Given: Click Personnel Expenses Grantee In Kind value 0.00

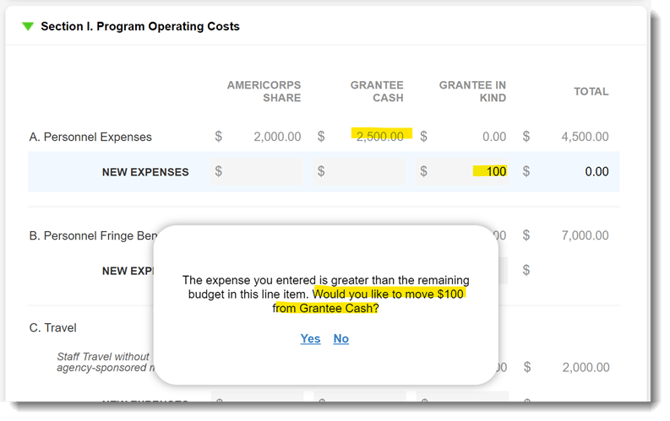Looking at the screenshot, I should (494, 137).
